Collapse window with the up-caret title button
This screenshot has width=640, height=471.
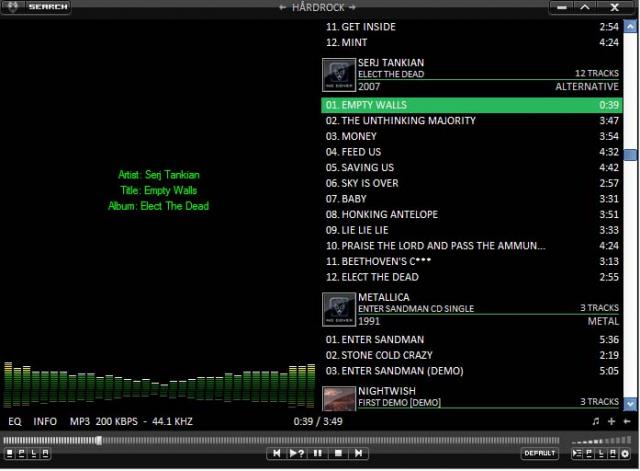tap(584, 7)
